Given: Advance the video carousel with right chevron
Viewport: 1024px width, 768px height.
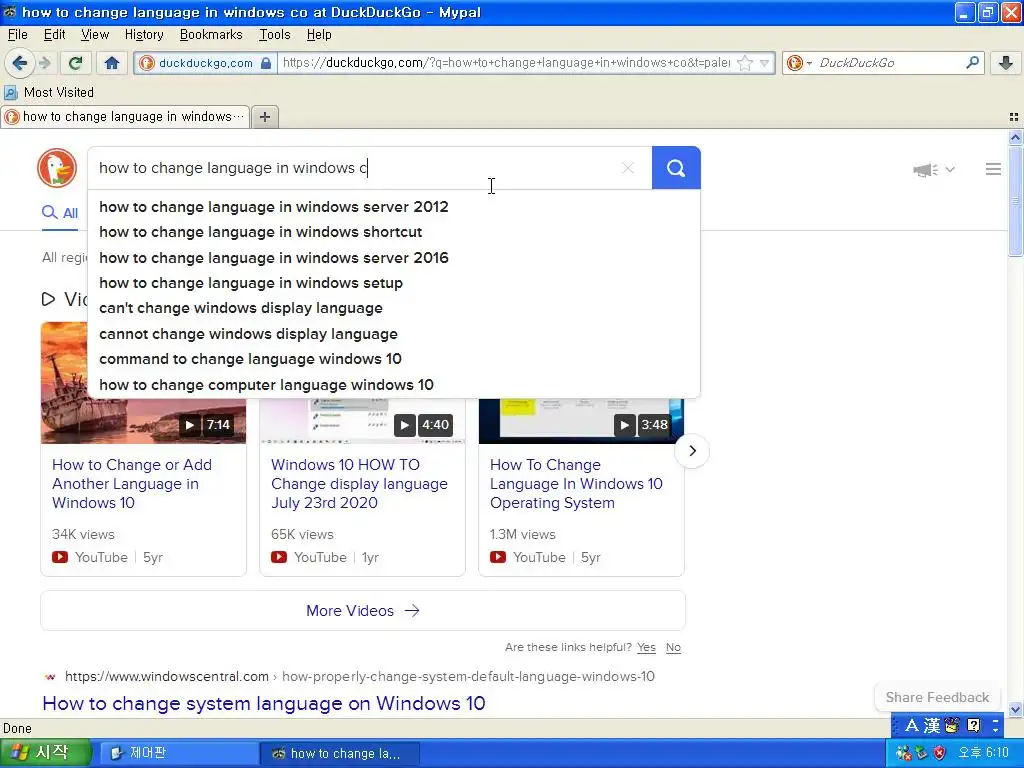Looking at the screenshot, I should click(692, 451).
